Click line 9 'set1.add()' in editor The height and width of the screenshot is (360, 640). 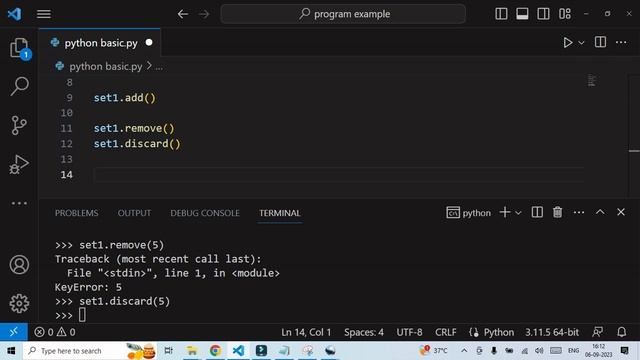[124, 98]
